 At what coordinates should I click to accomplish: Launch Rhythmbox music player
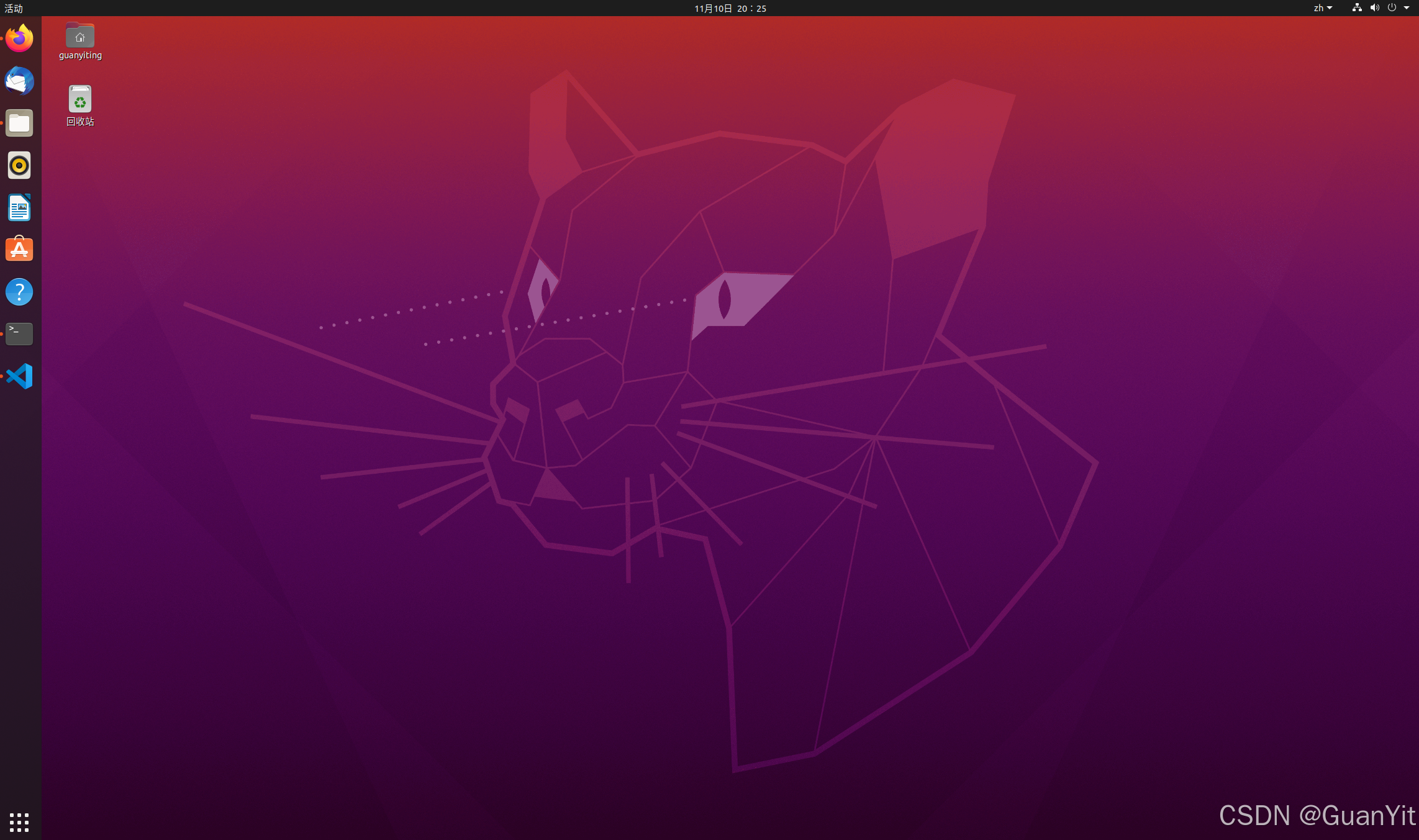point(19,165)
